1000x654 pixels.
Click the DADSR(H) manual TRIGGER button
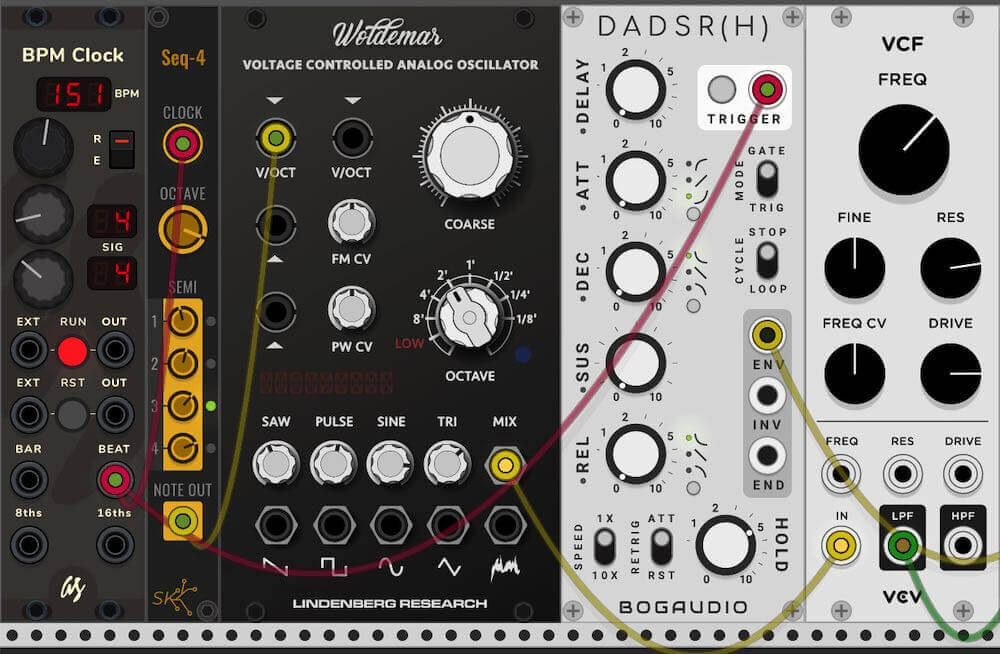[721, 89]
